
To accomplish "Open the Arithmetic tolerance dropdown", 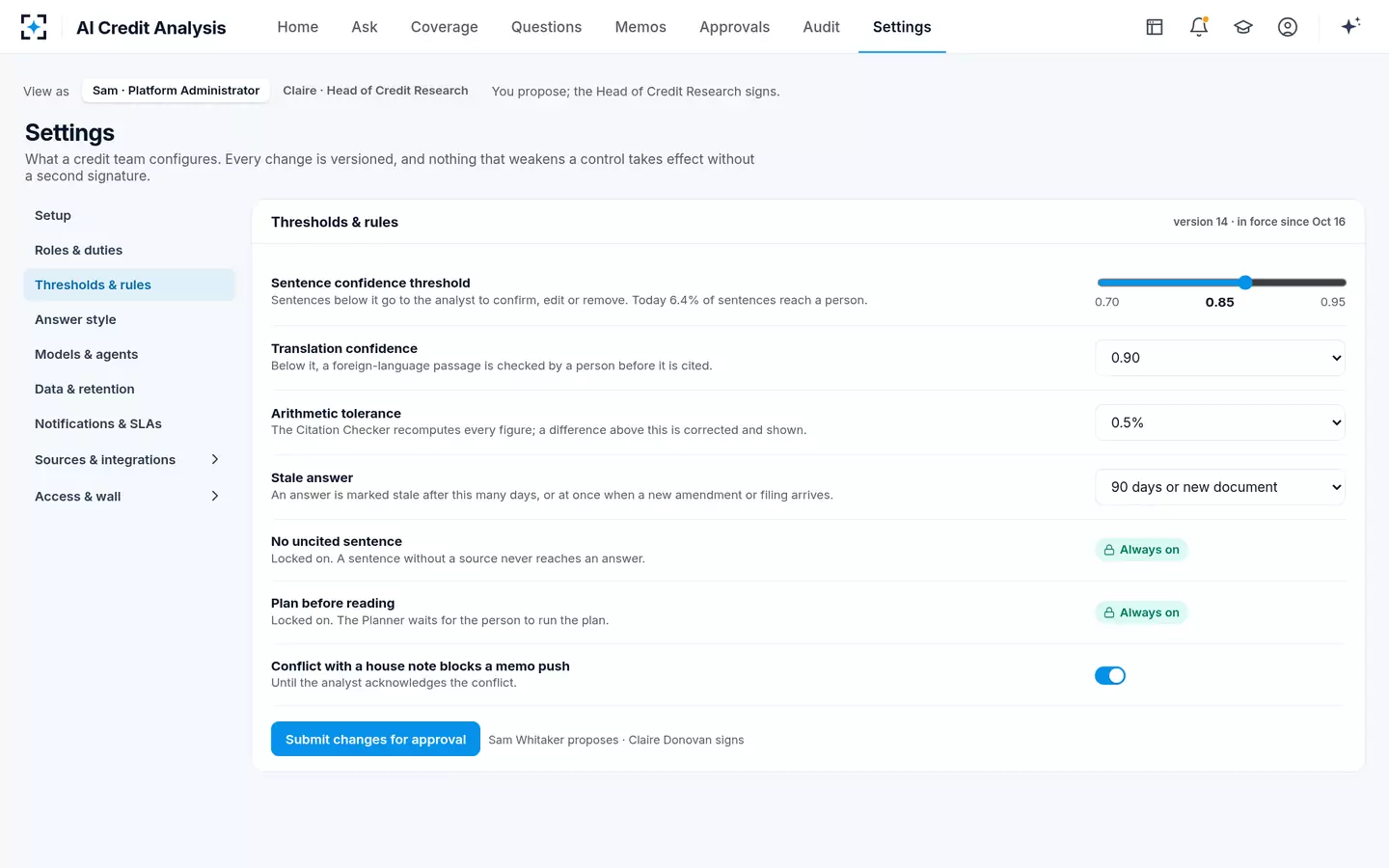I will point(1220,422).
